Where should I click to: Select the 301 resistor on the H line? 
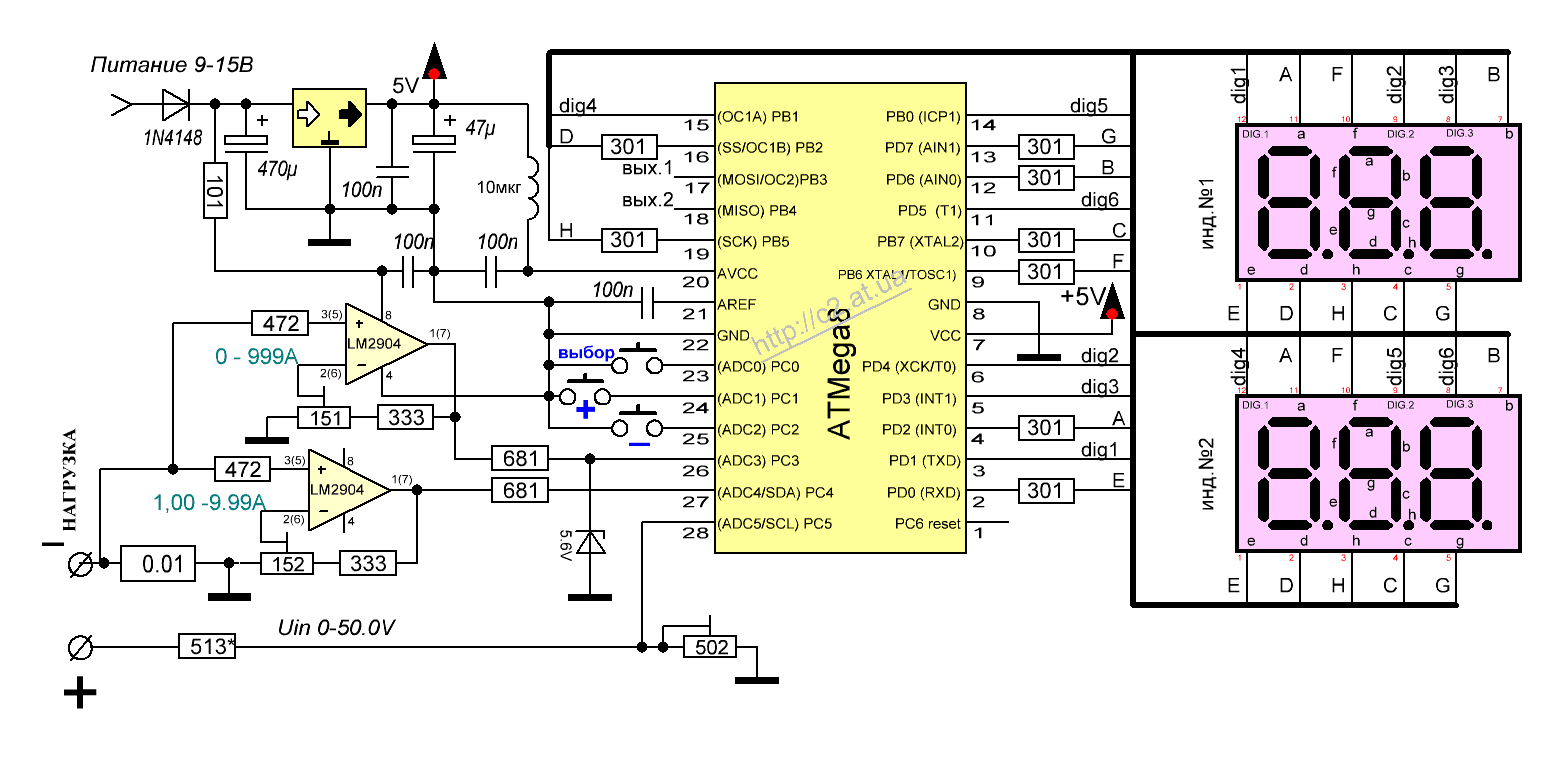629,240
